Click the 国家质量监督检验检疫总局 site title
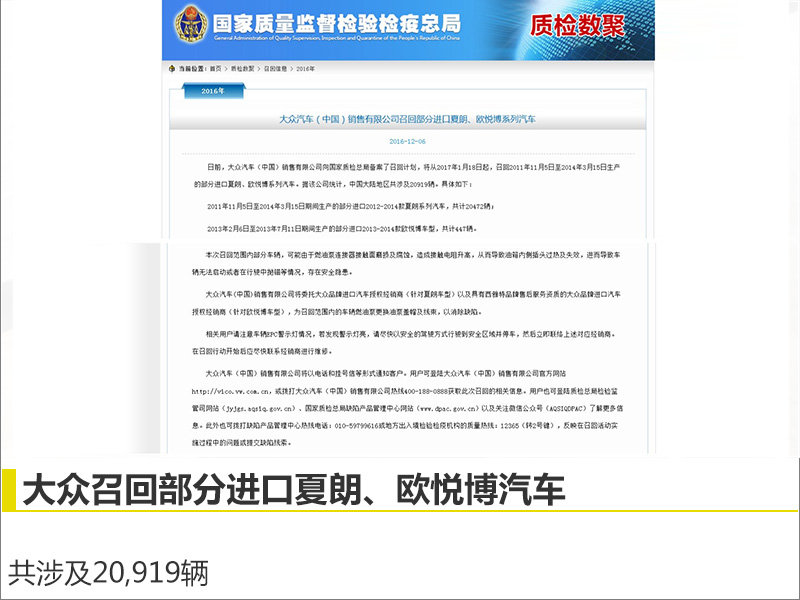The height and width of the screenshot is (600, 800). click(337, 23)
